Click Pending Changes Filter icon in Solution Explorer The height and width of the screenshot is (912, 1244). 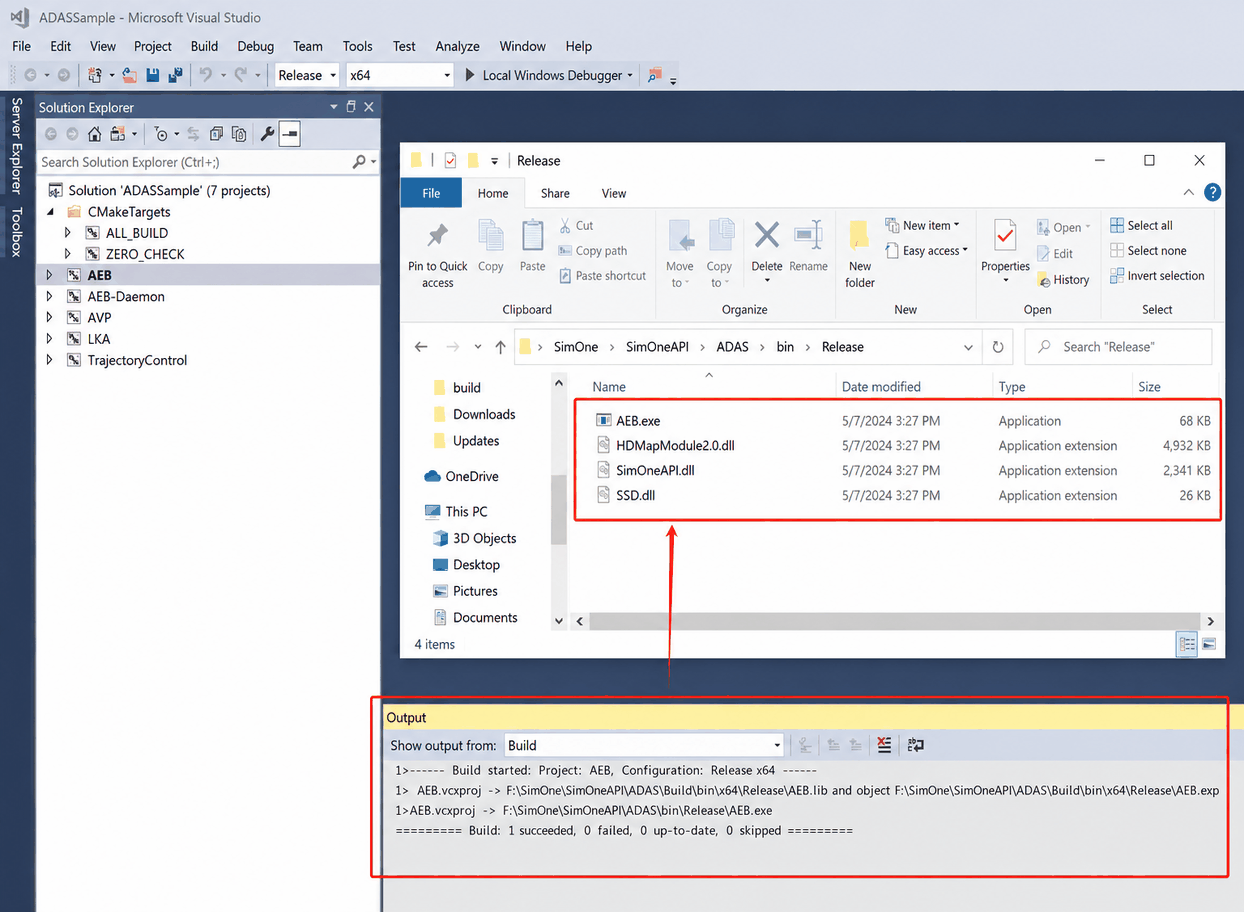[x=162, y=134]
